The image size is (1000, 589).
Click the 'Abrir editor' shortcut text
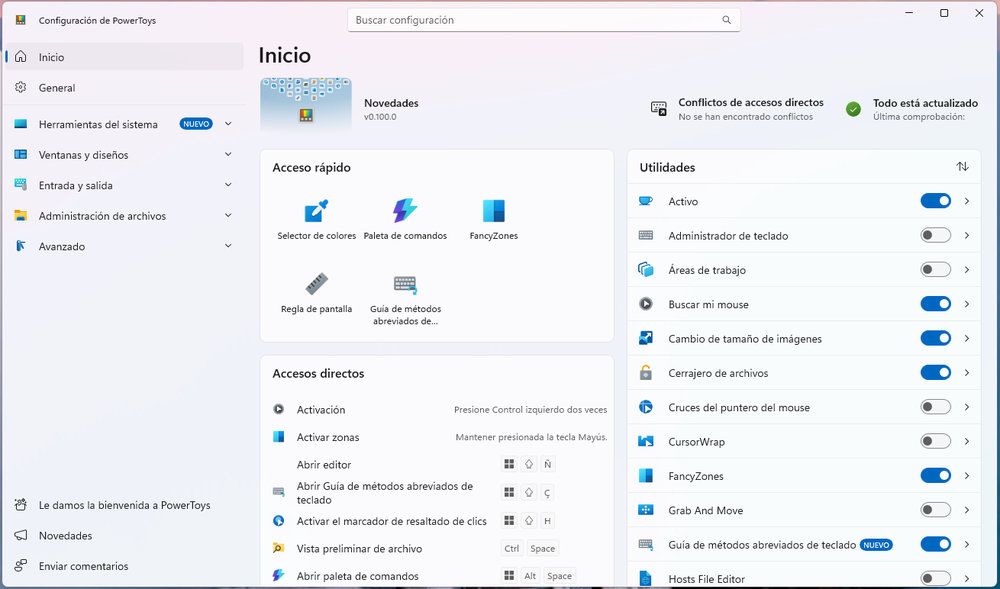pos(324,465)
